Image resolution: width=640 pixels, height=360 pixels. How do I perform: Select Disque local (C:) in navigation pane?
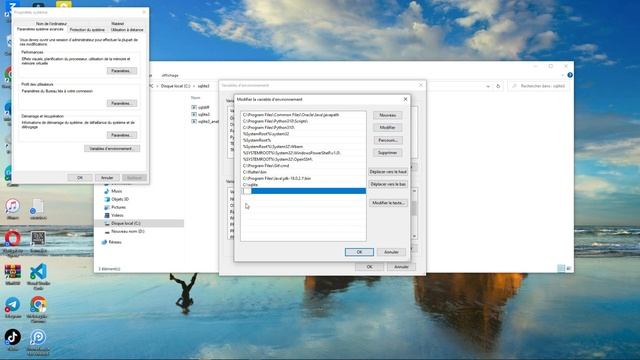139,223
